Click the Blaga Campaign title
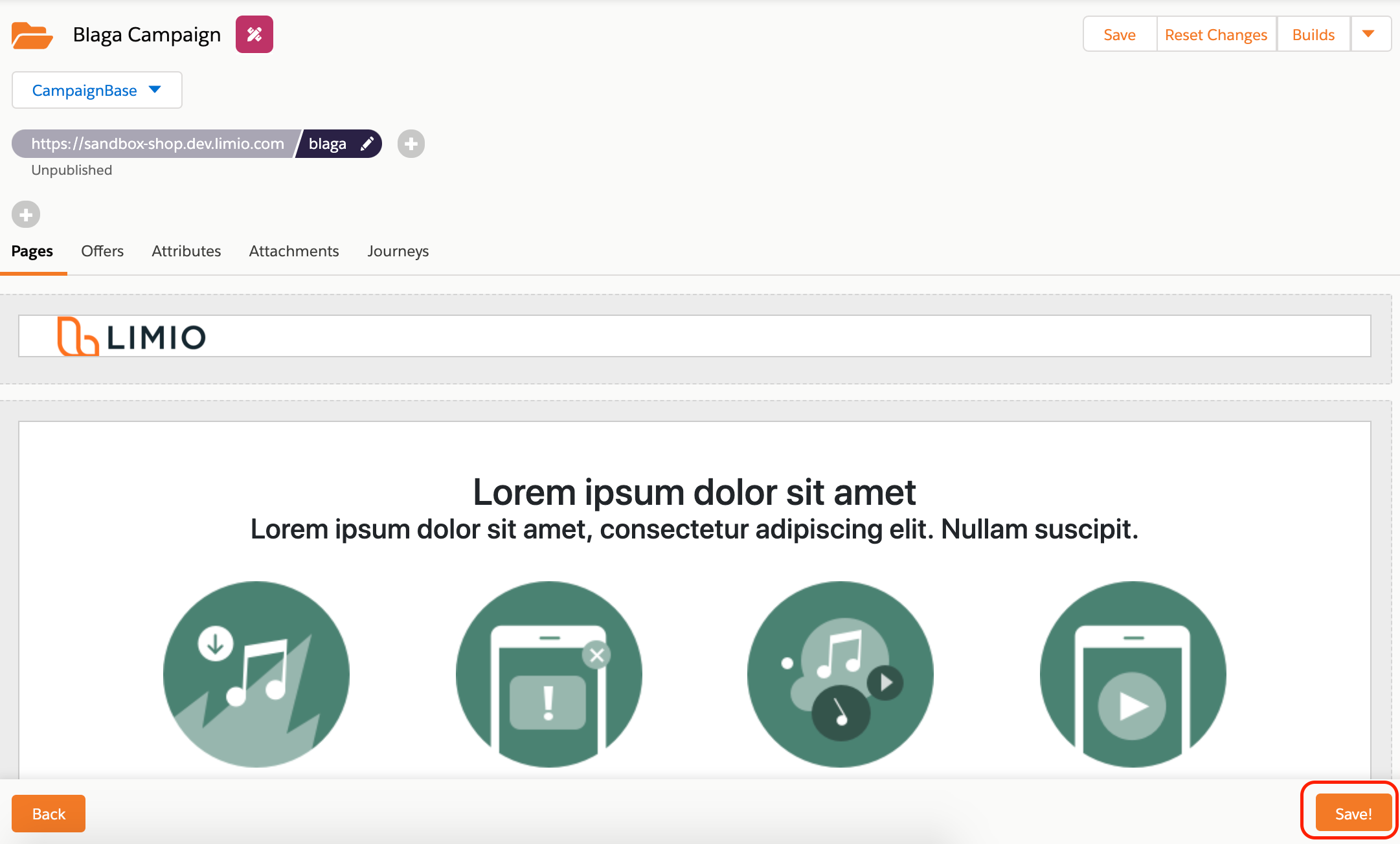The image size is (1400, 844). click(x=147, y=34)
